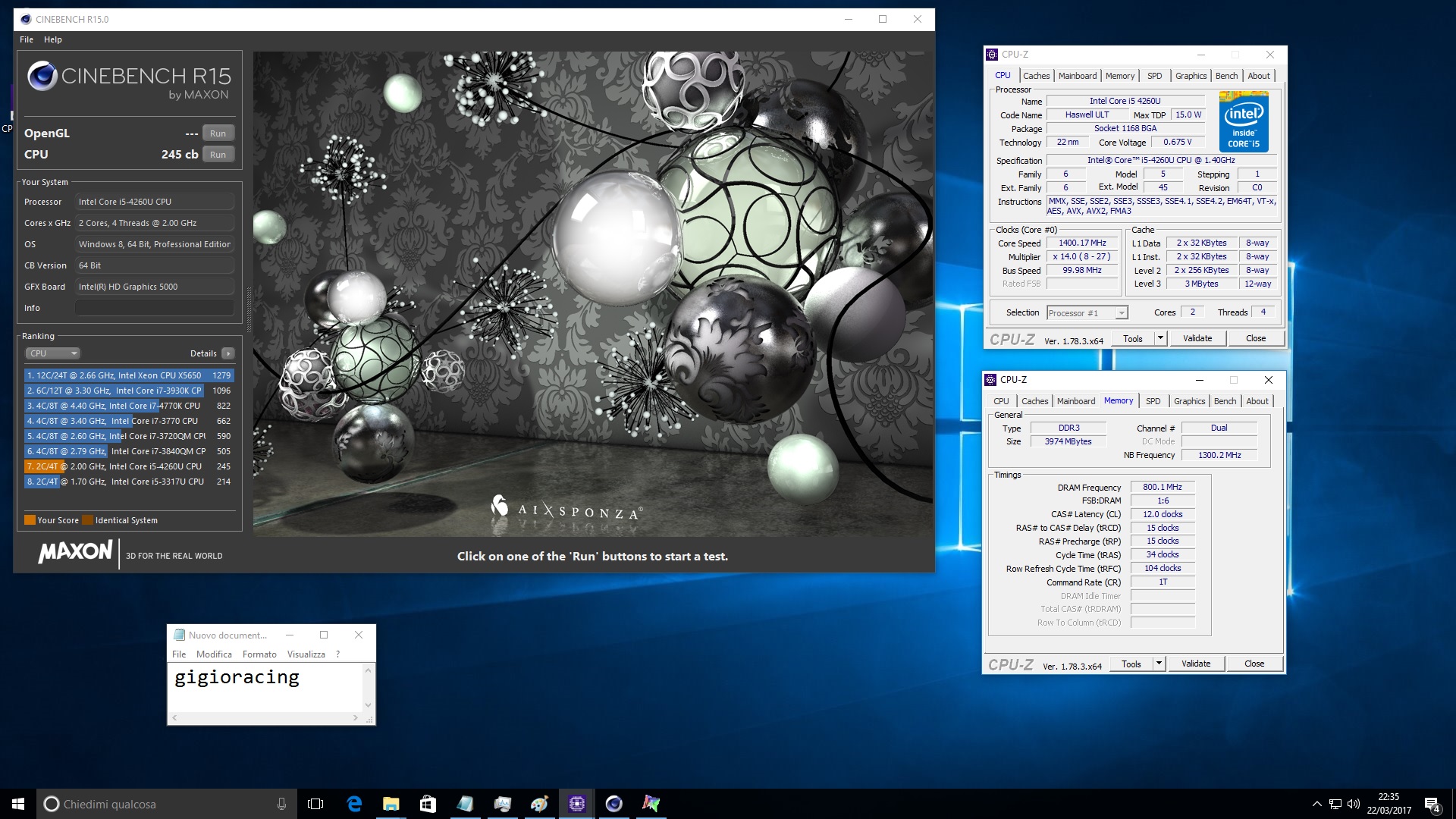Click Validate in lower CPU-Z window
Screen dimensions: 1456x819
(x=1196, y=664)
